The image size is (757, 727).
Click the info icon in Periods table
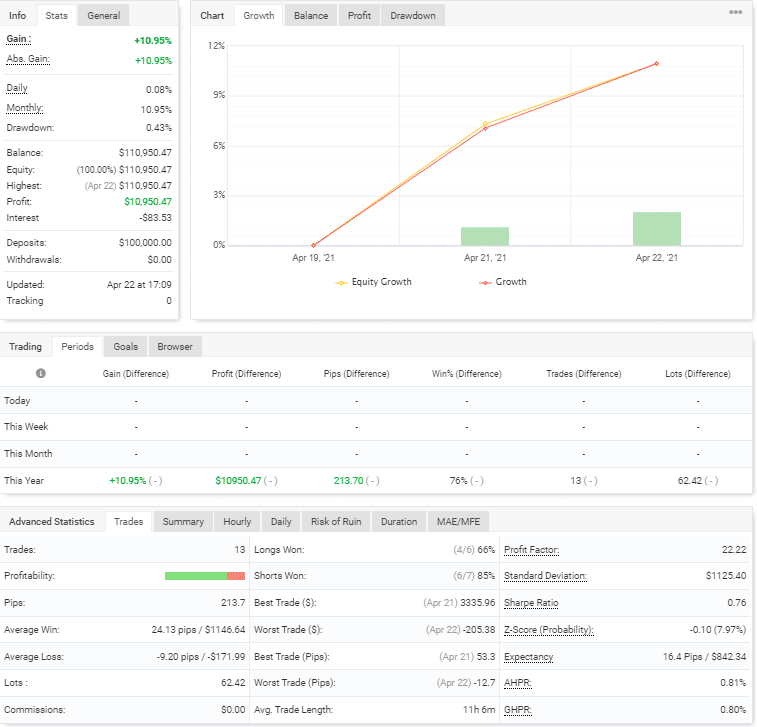click(x=41, y=373)
